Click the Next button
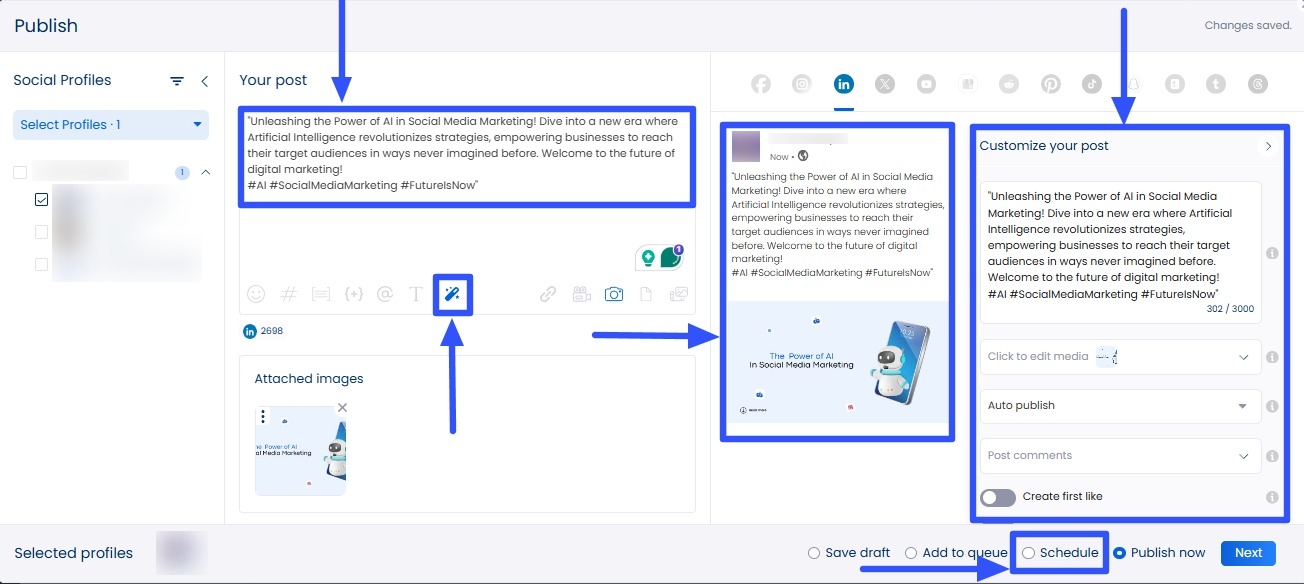The width and height of the screenshot is (1304, 584). [1247, 552]
